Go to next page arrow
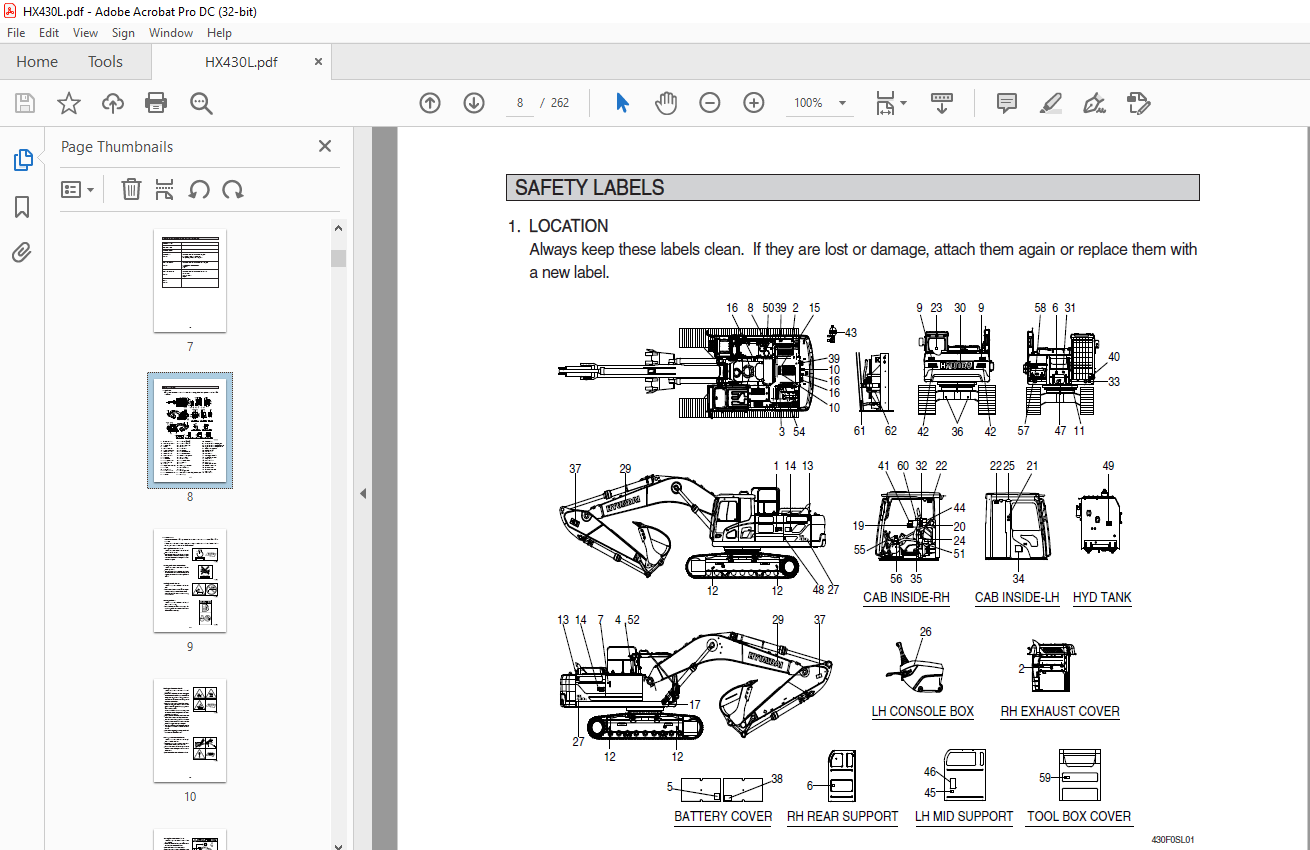This screenshot has height=850, width=1310. [474, 103]
